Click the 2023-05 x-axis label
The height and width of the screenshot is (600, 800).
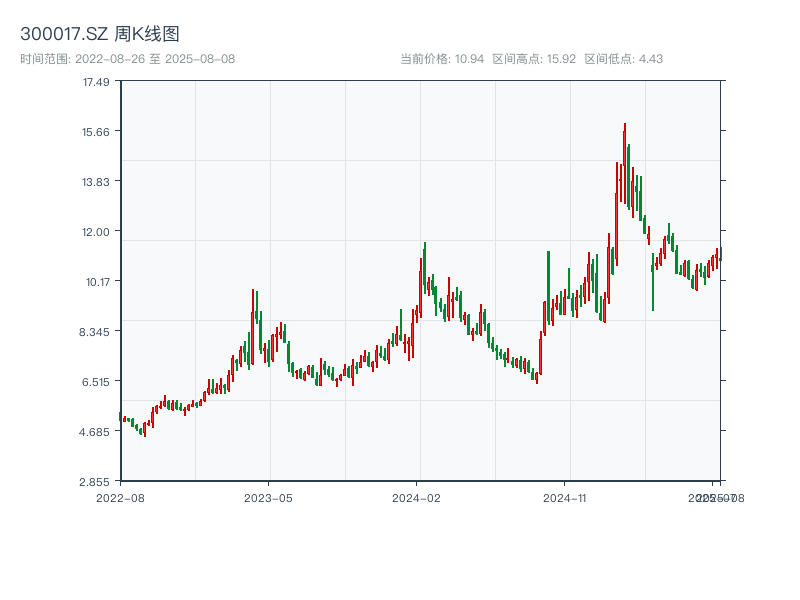(x=268, y=498)
